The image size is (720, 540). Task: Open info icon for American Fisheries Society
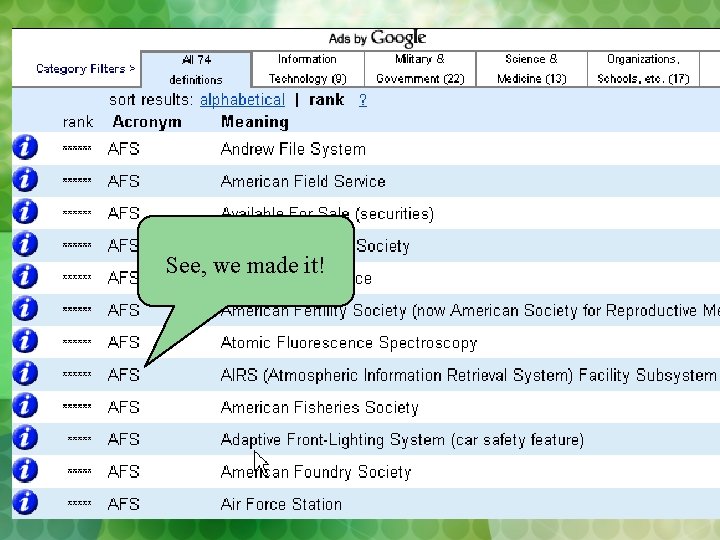click(x=25, y=405)
